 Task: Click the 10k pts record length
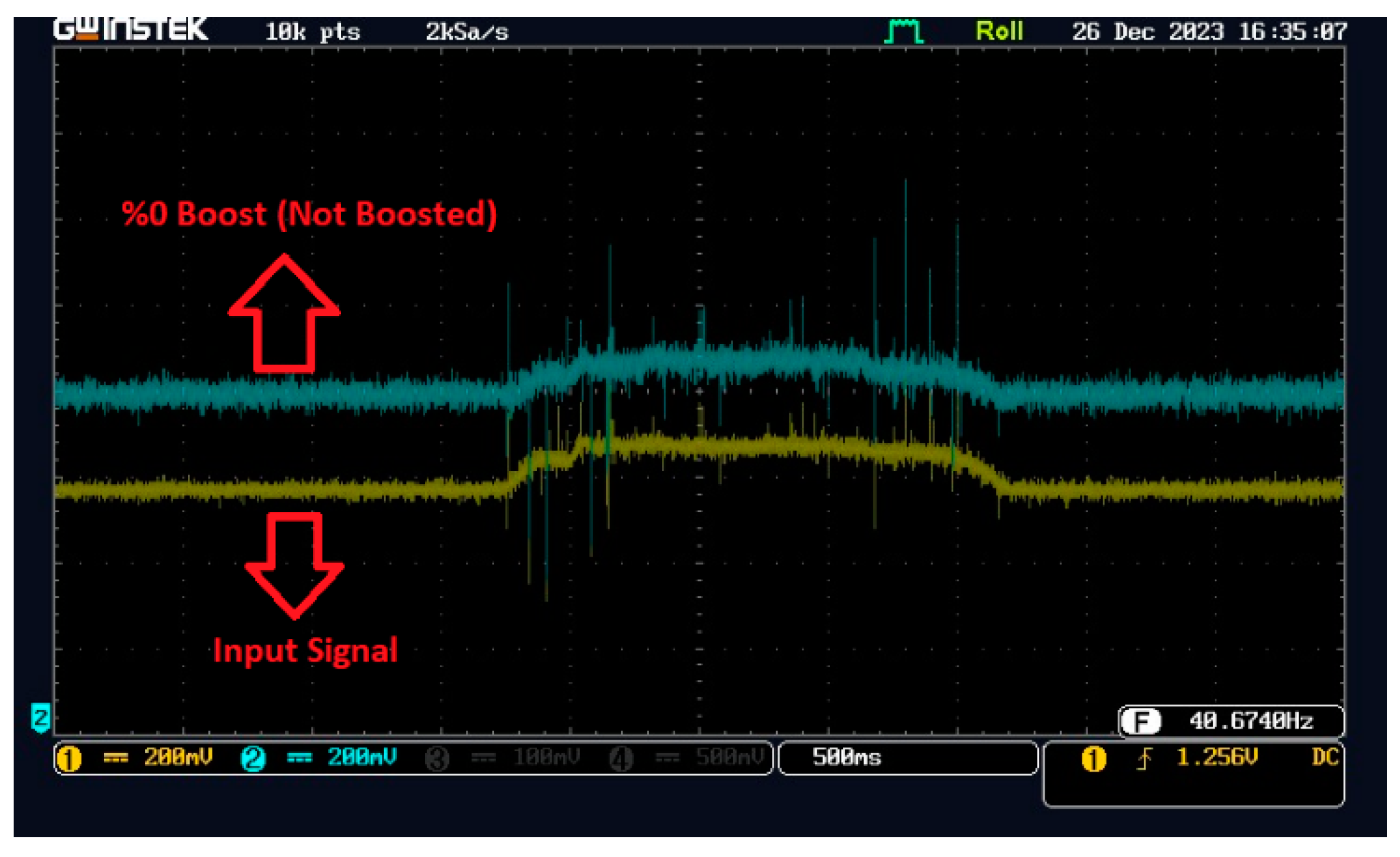pos(312,32)
